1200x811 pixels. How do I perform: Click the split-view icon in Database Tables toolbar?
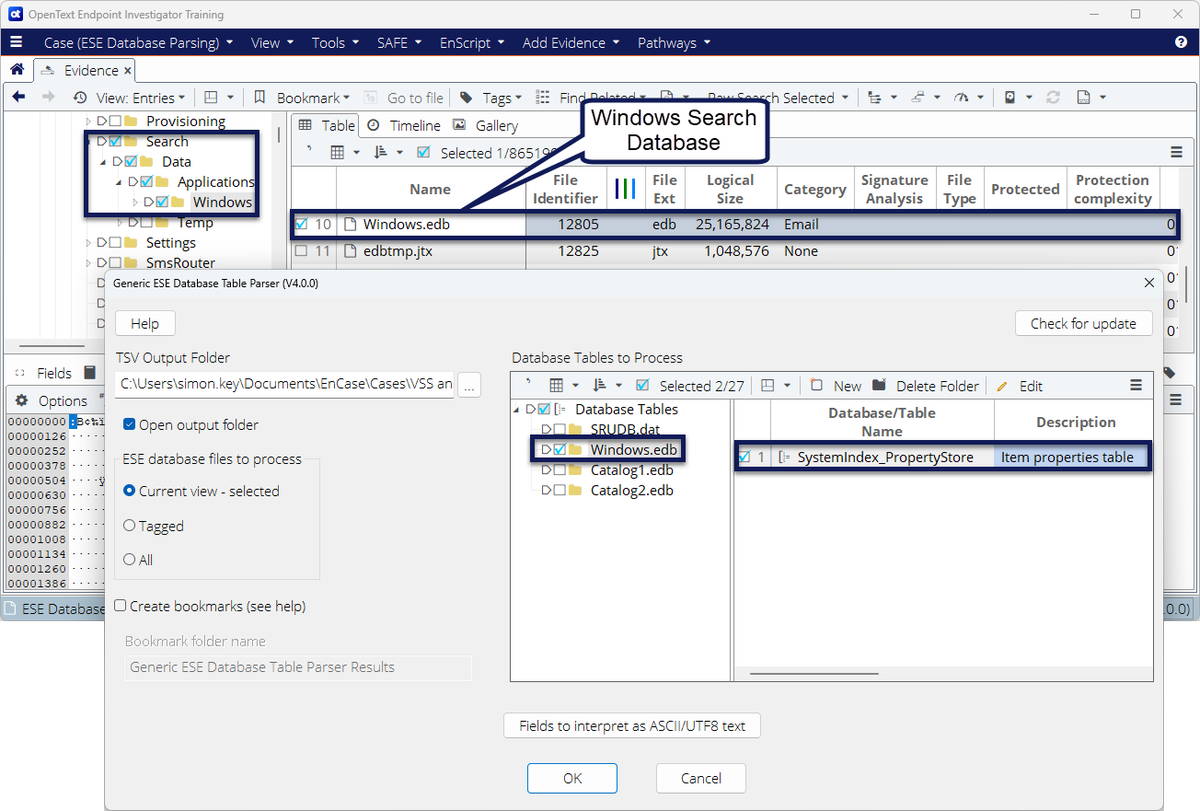point(768,385)
